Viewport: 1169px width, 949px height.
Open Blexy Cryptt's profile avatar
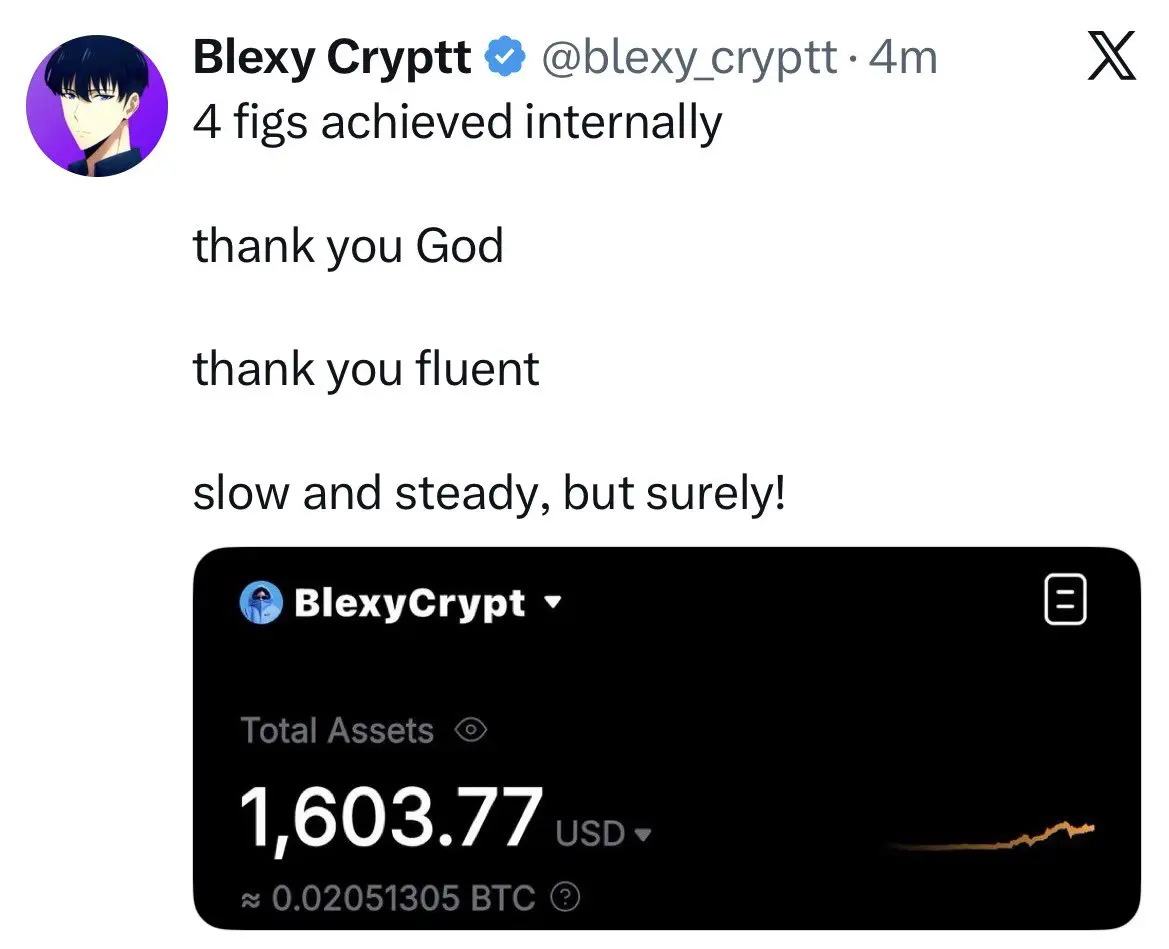coord(97,106)
